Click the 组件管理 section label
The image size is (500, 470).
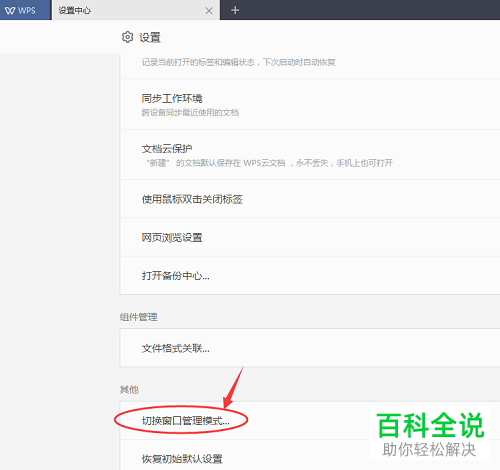point(138,317)
